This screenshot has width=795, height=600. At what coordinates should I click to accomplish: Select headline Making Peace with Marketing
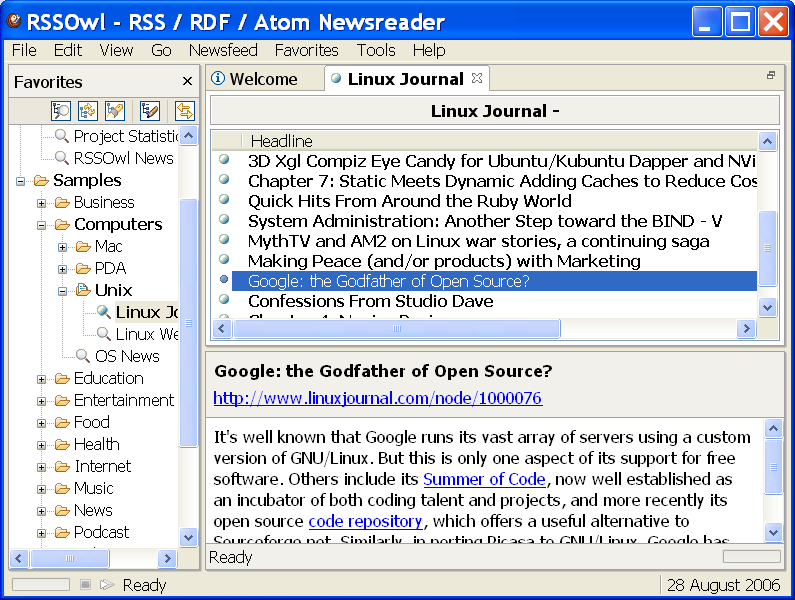pyautogui.click(x=444, y=261)
